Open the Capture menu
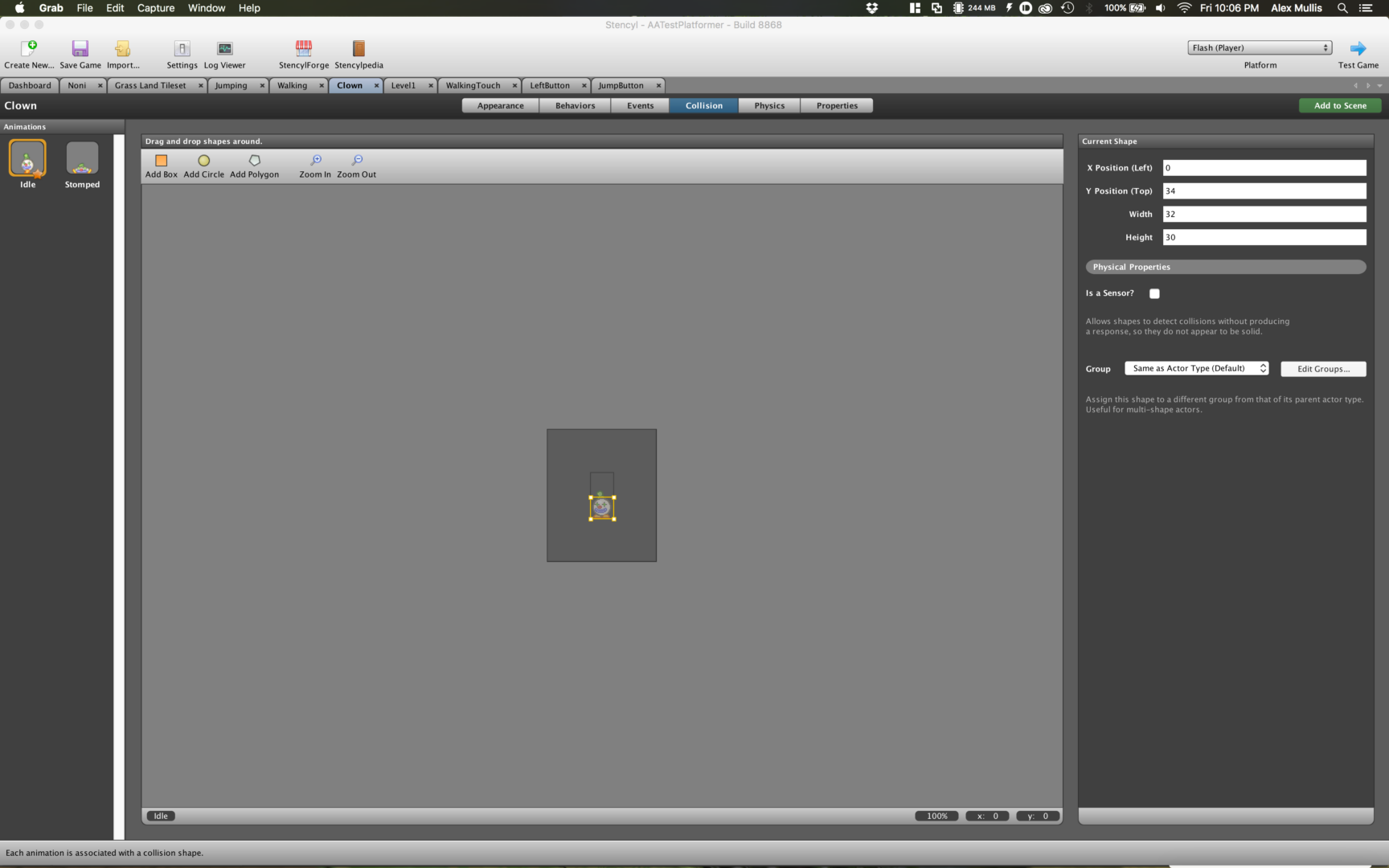The image size is (1389, 868). [x=155, y=8]
